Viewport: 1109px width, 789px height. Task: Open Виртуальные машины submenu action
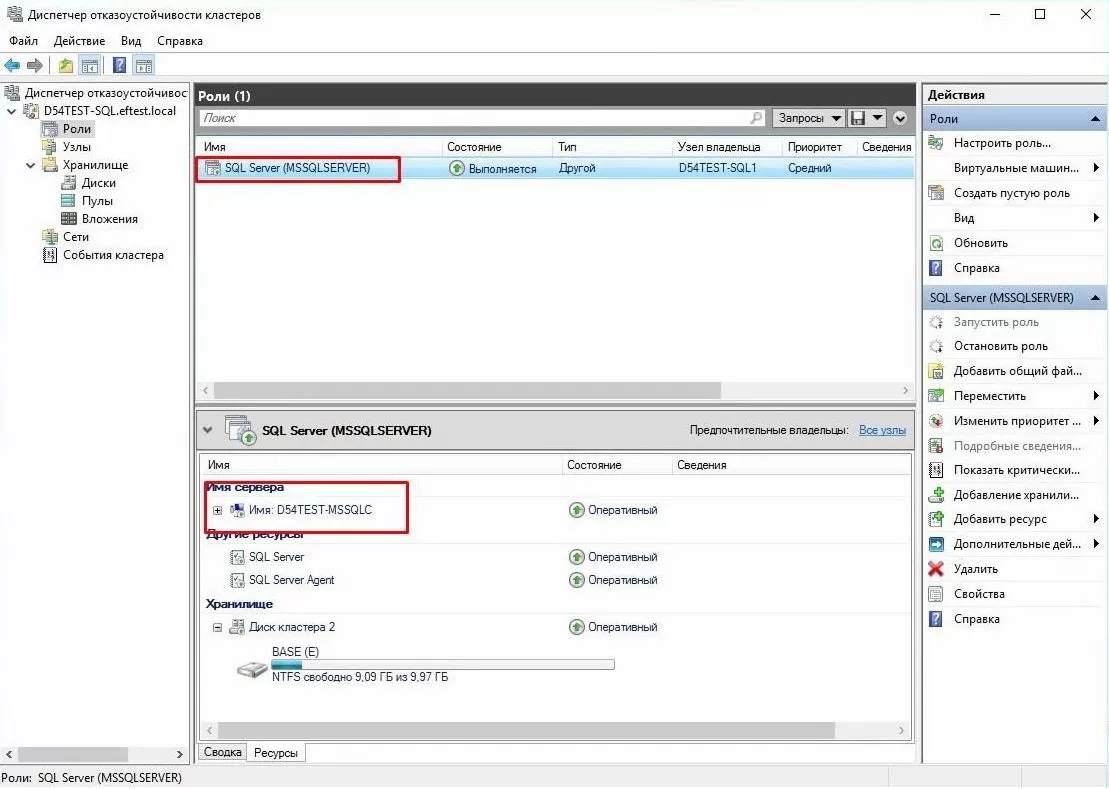pos(1016,168)
